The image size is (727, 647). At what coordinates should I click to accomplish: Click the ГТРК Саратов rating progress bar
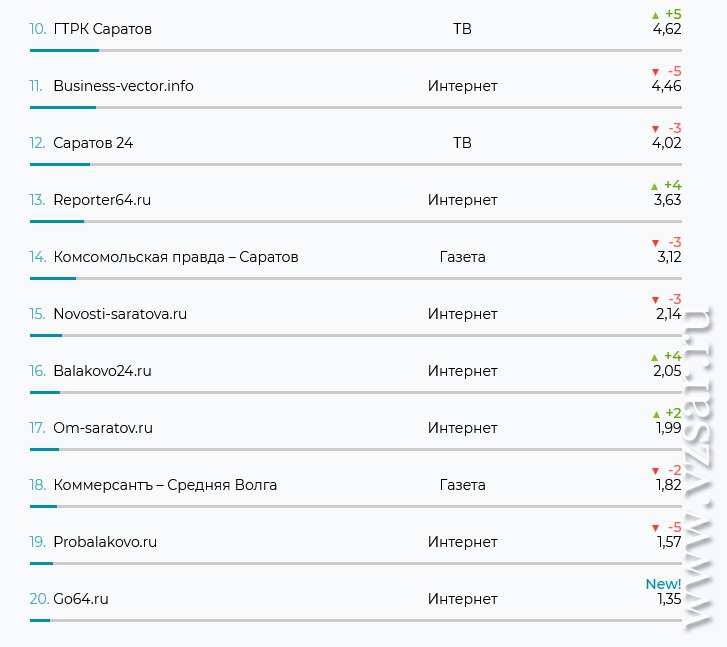[356, 50]
